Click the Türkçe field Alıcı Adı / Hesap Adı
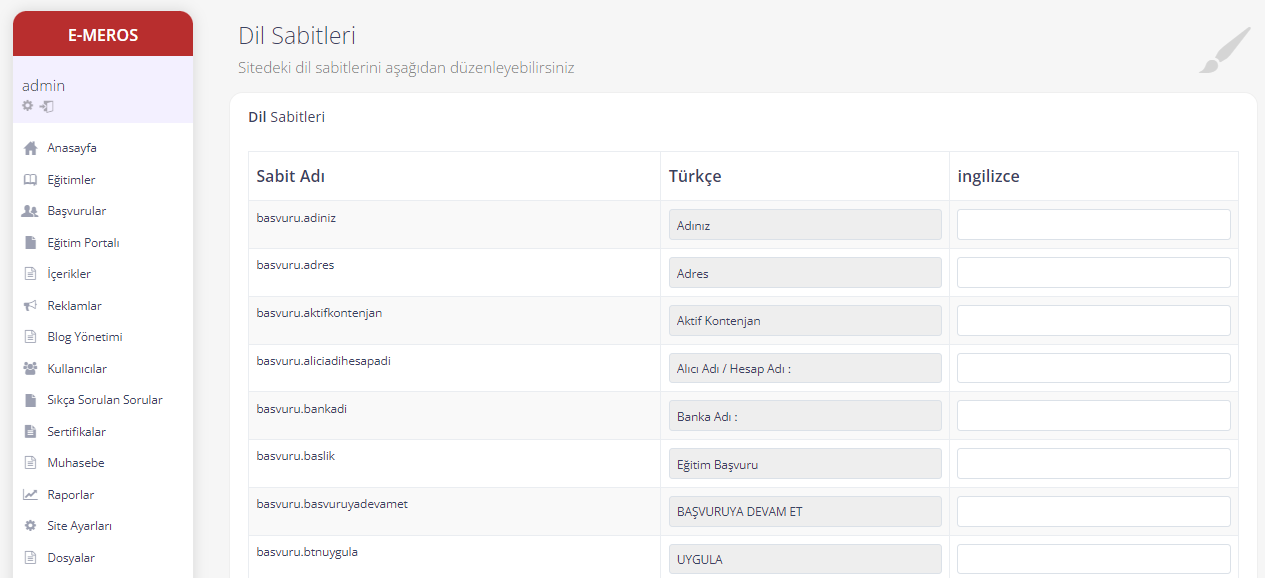 click(805, 368)
